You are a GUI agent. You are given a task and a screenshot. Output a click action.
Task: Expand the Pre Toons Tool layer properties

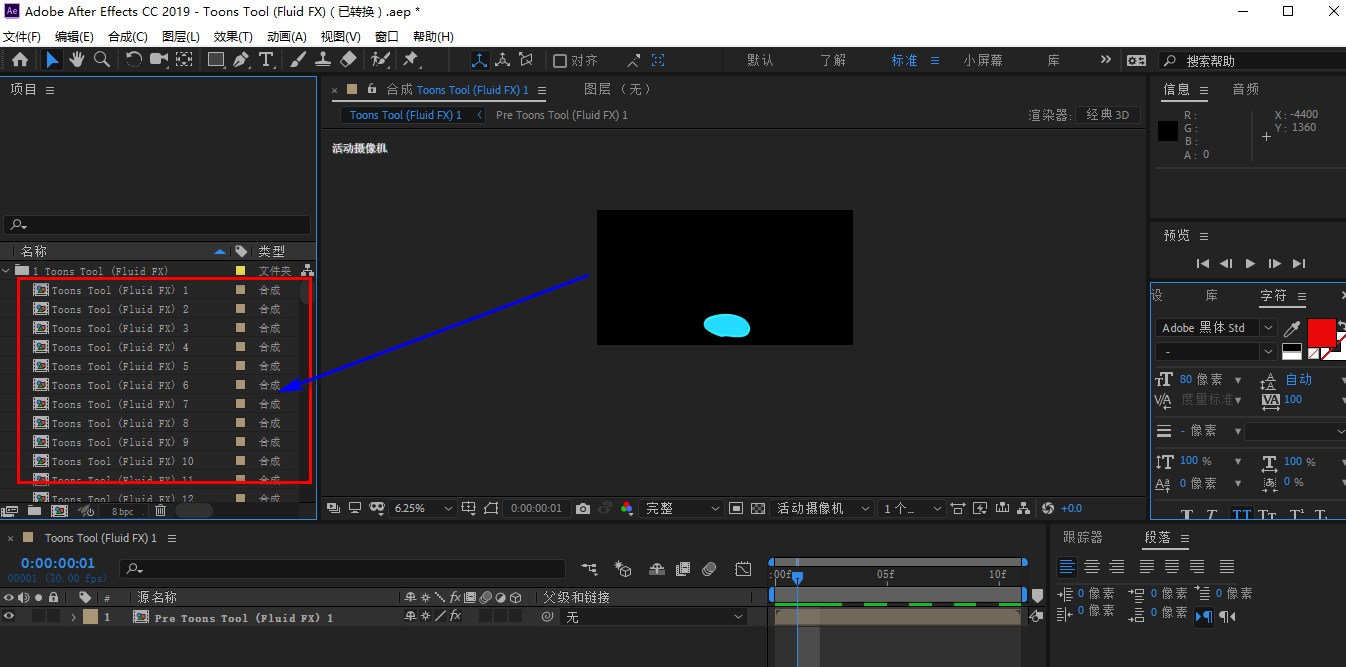(x=73, y=617)
